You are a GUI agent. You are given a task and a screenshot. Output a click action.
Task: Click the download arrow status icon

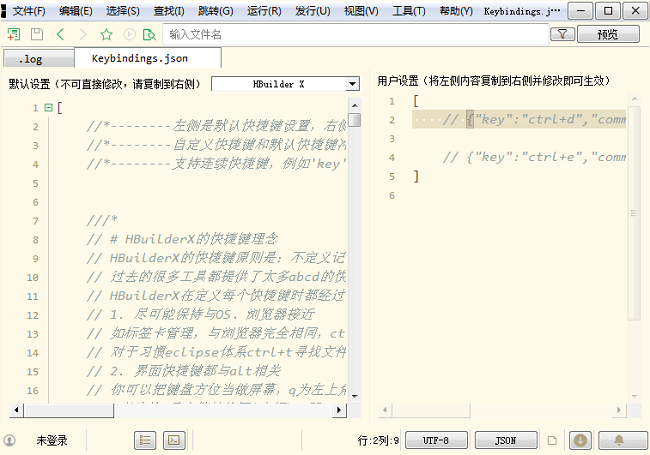[580, 440]
